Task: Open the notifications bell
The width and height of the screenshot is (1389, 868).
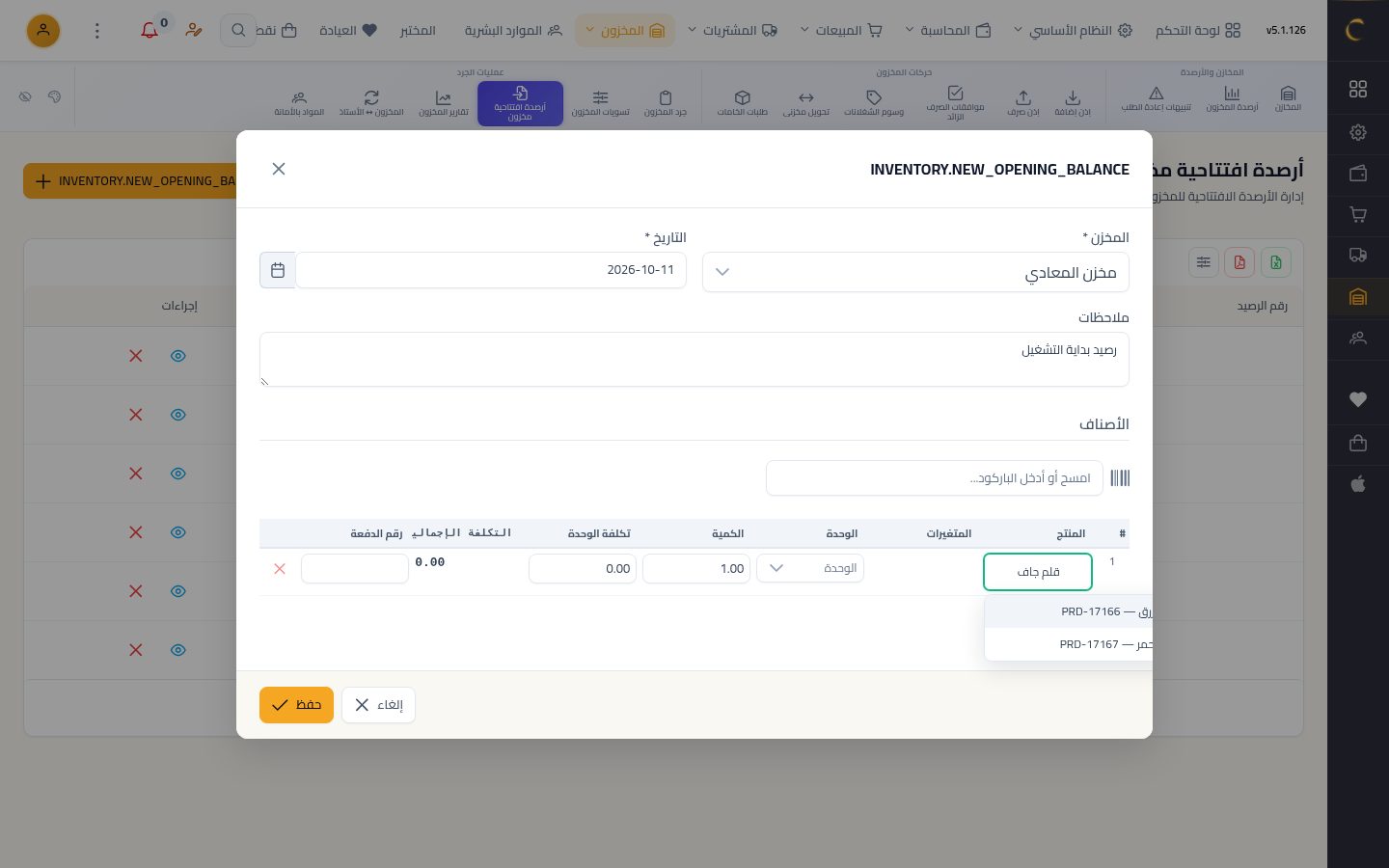Action: pos(150,30)
